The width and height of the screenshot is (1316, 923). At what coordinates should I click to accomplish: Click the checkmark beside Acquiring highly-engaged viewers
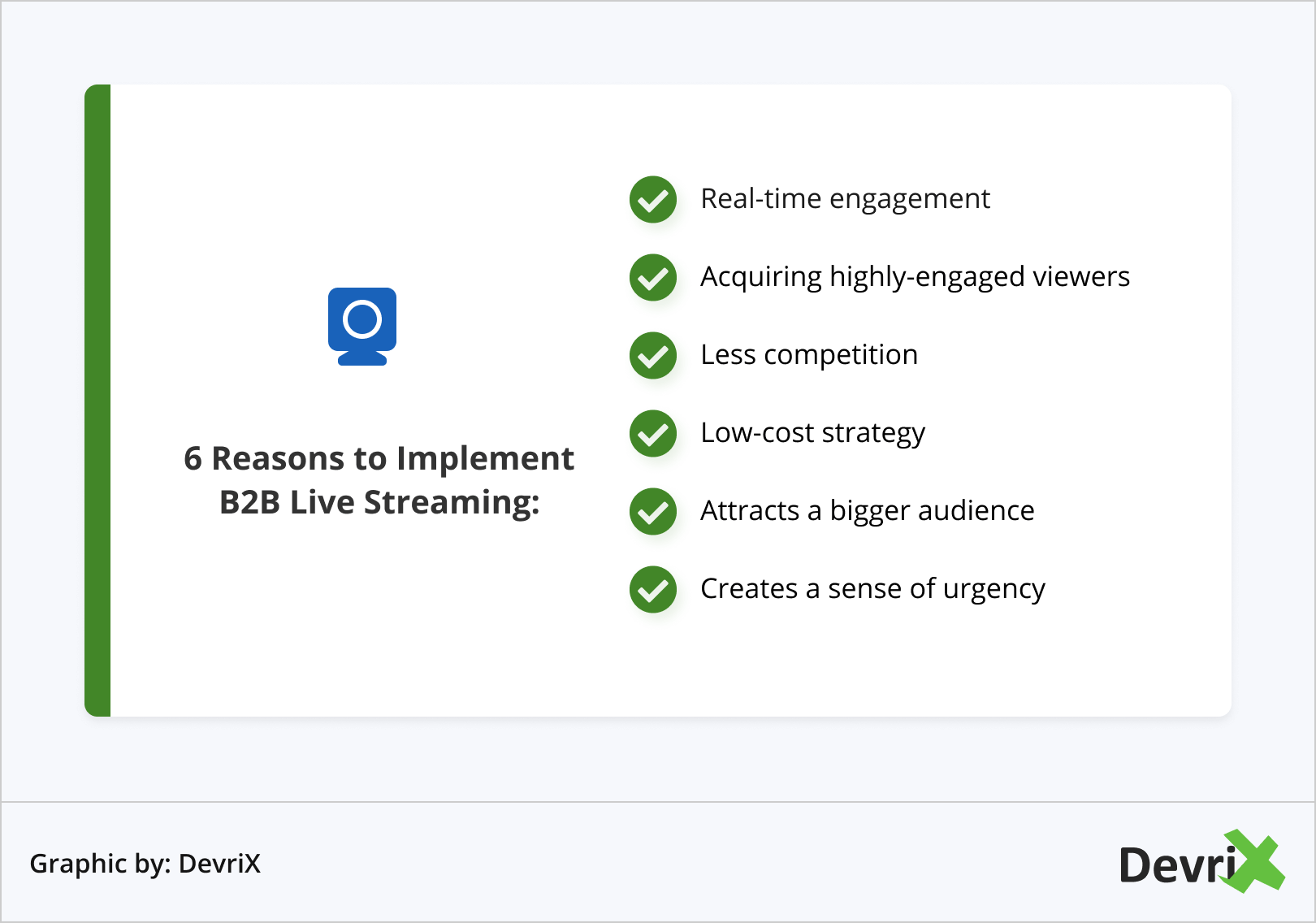tap(653, 277)
